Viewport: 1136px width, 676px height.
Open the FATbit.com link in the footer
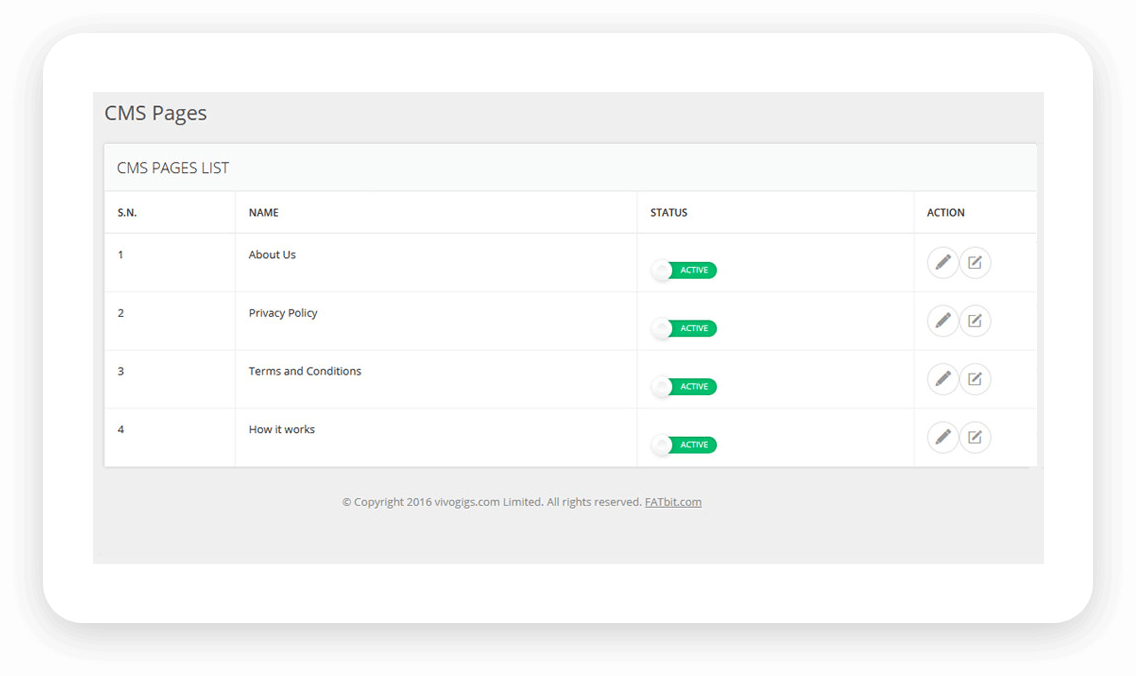point(673,501)
